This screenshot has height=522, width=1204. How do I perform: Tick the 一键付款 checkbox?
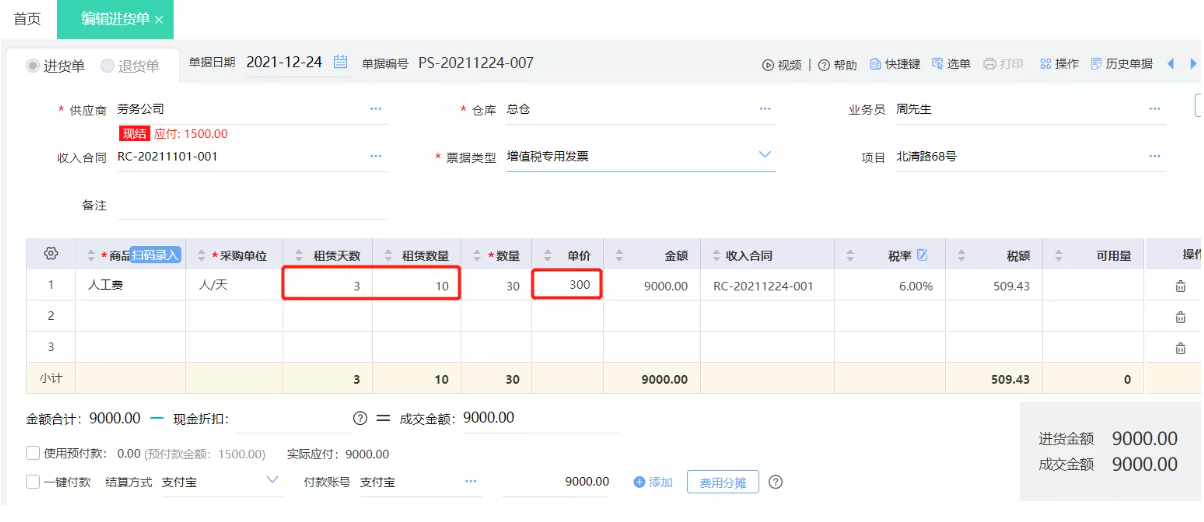point(34,482)
